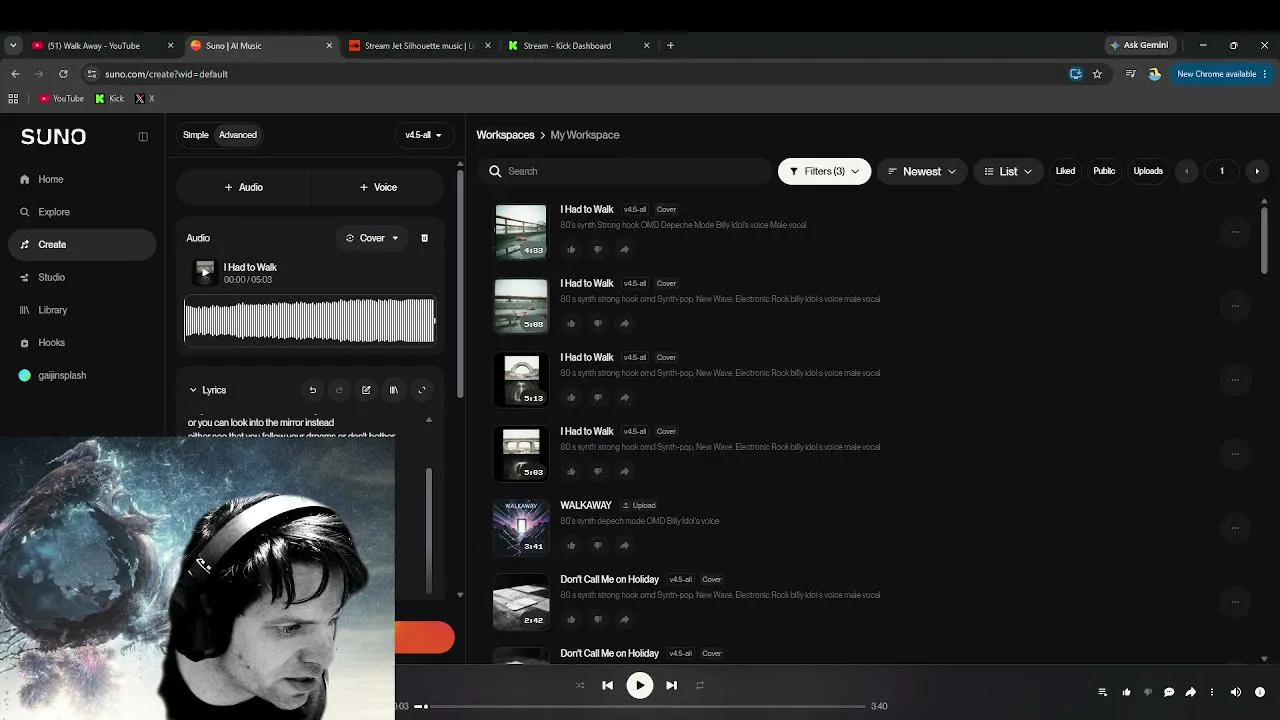The height and width of the screenshot is (720, 1280).
Task: Bookmark this page with the star icon
Action: (1097, 74)
